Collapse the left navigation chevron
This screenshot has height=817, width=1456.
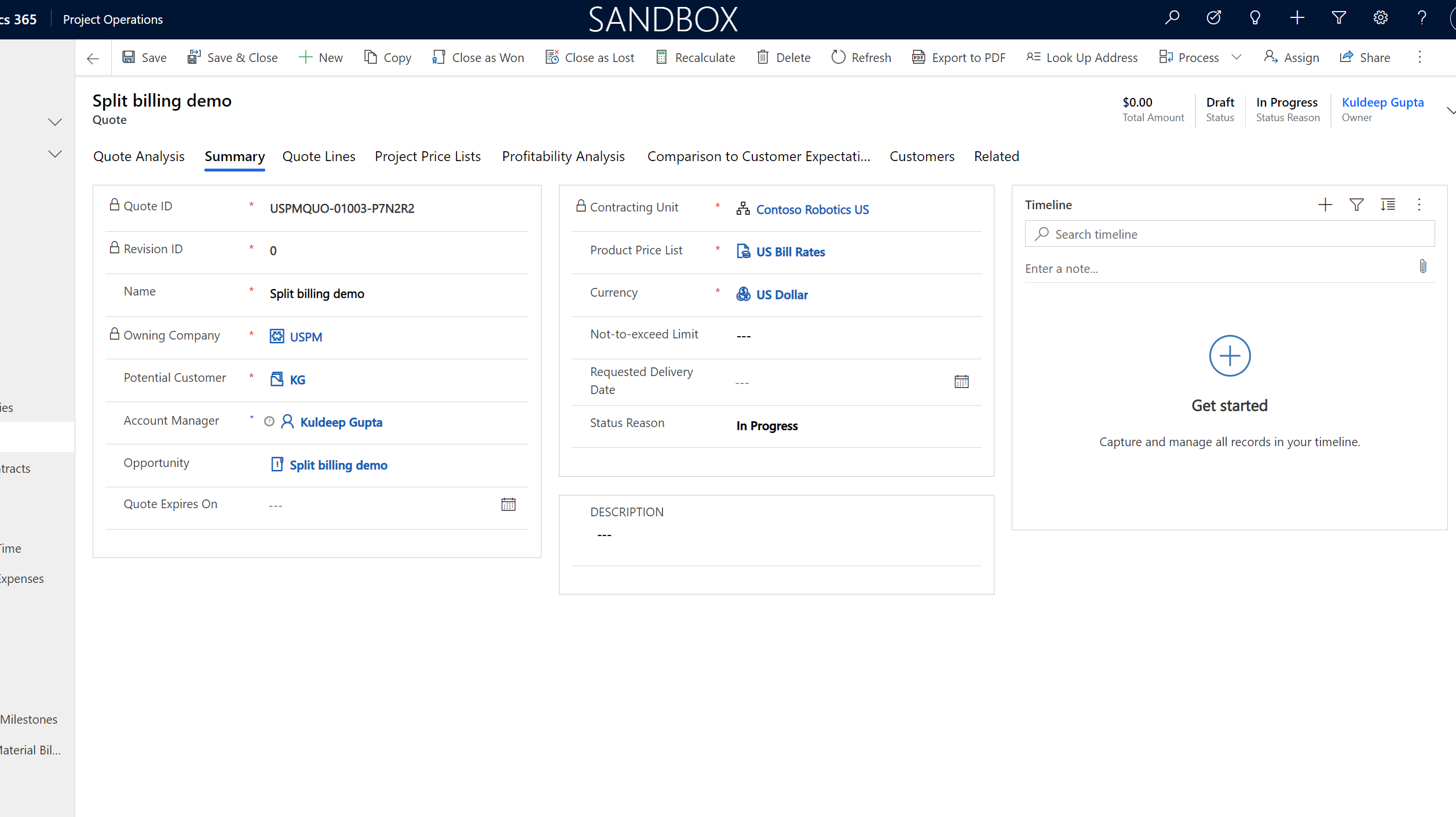tap(54, 122)
